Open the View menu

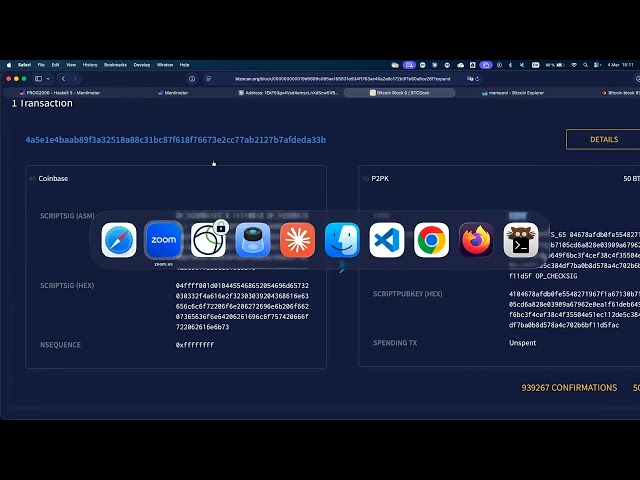coord(71,65)
